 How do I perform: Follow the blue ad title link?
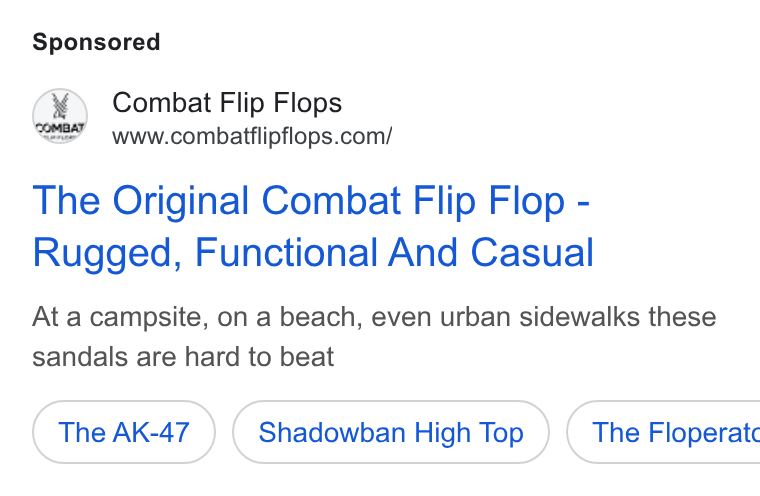click(313, 226)
